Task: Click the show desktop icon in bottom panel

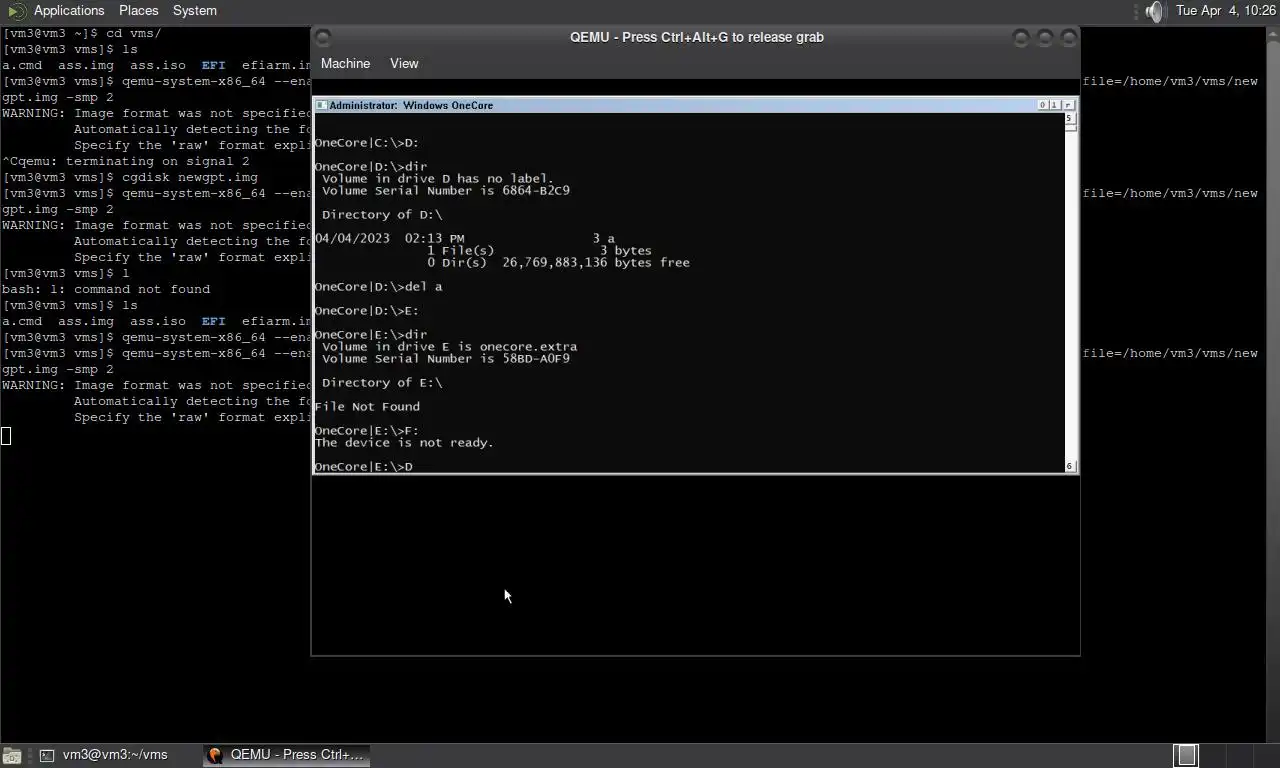Action: 11,756
